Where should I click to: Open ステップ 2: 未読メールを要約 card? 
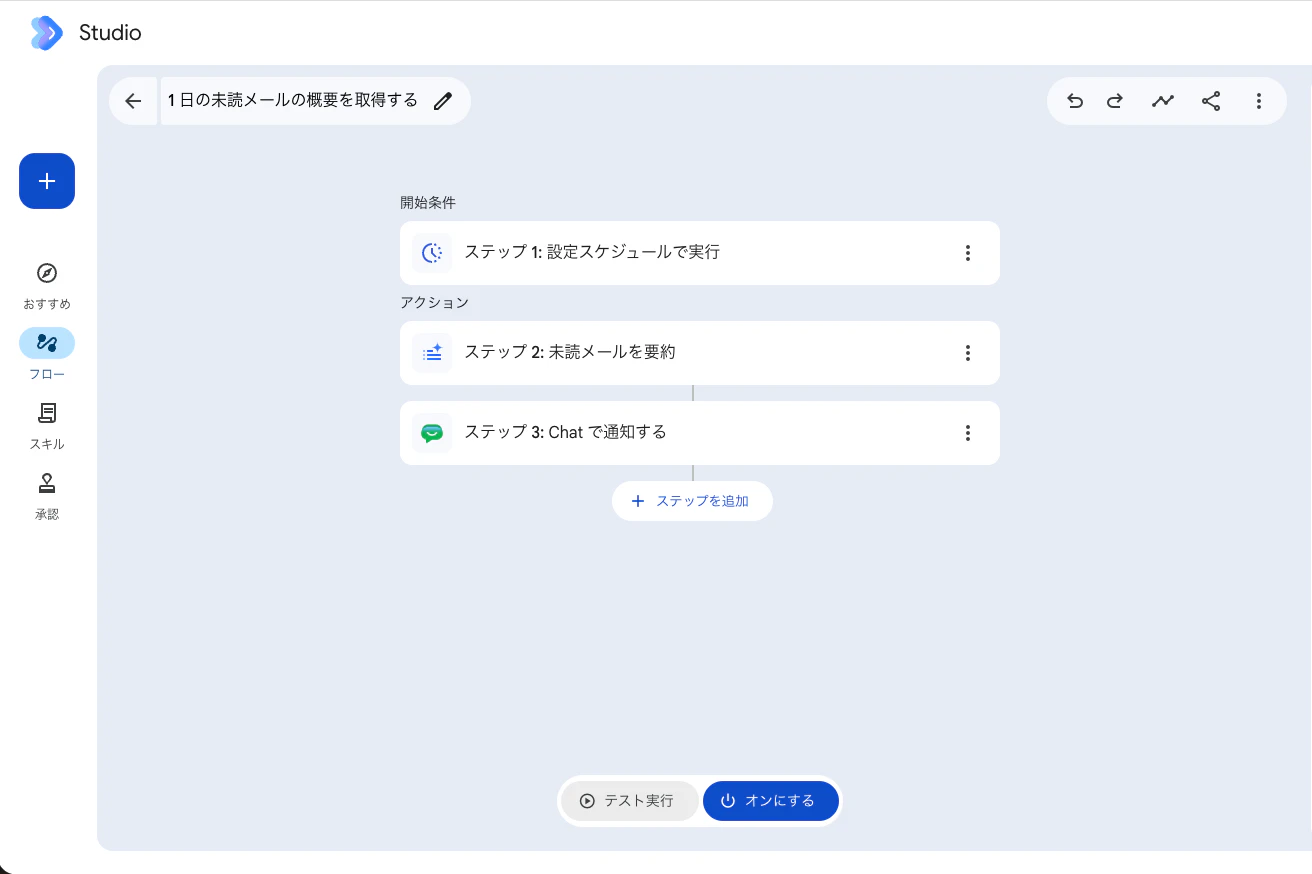pyautogui.click(x=700, y=353)
